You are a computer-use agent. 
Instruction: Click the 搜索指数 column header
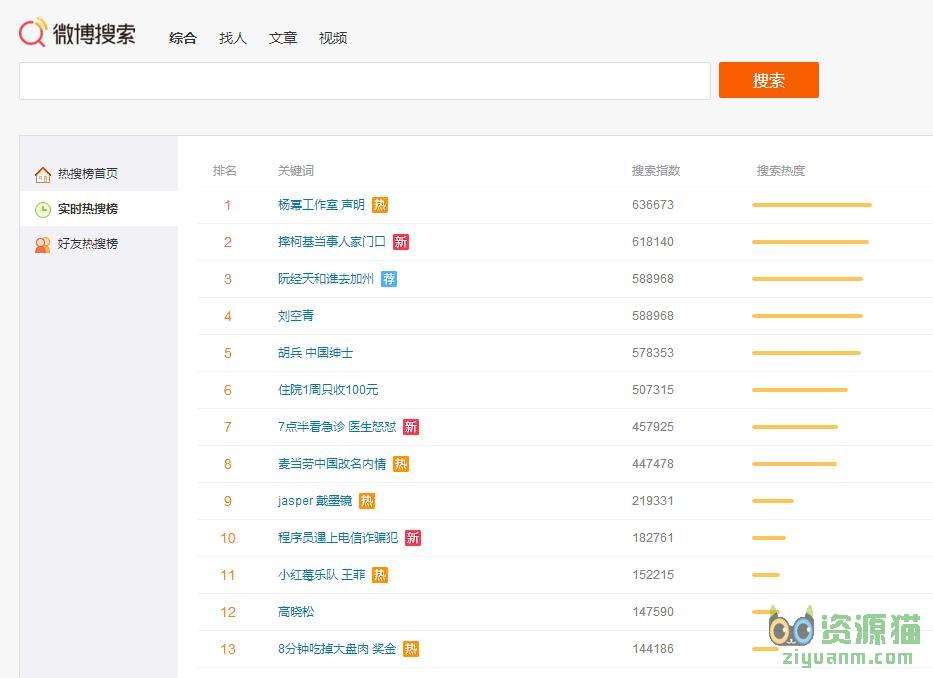[x=656, y=171]
